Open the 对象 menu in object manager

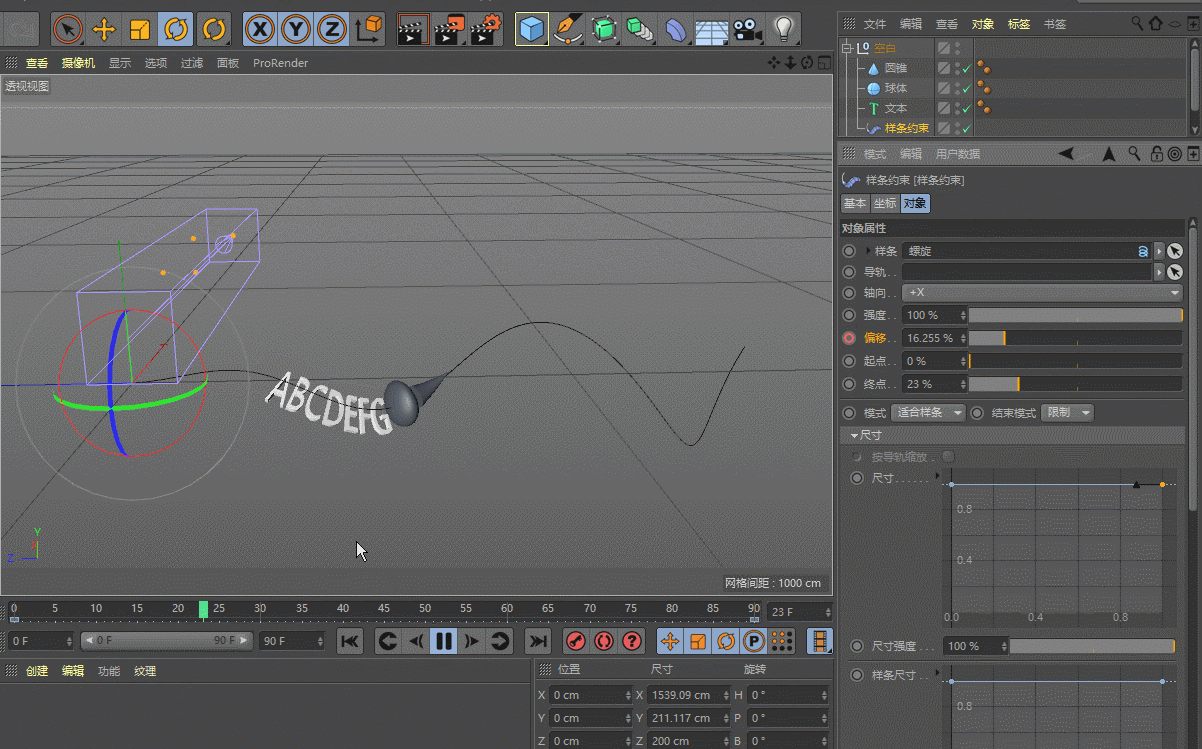pos(983,23)
